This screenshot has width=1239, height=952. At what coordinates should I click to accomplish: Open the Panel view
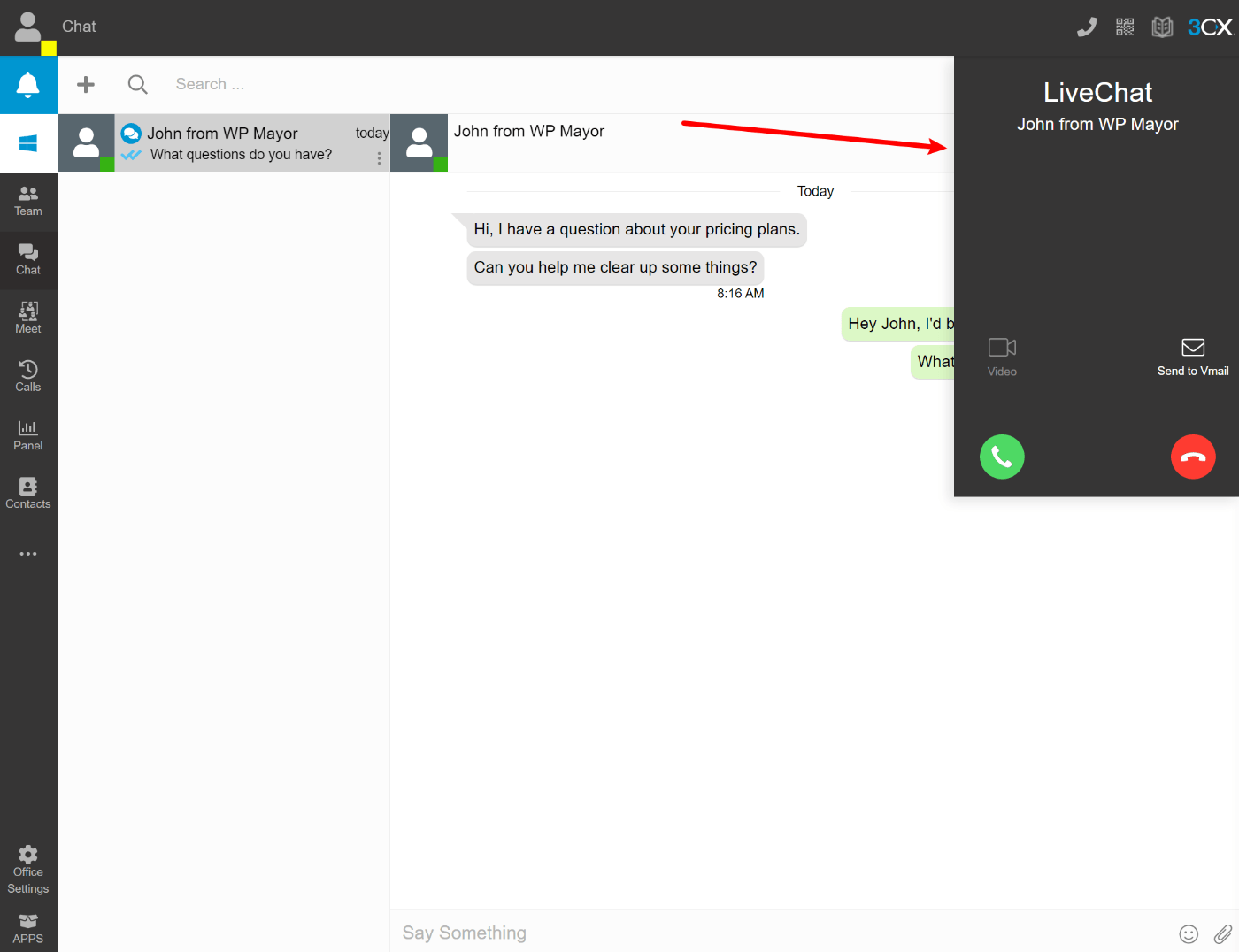(28, 435)
